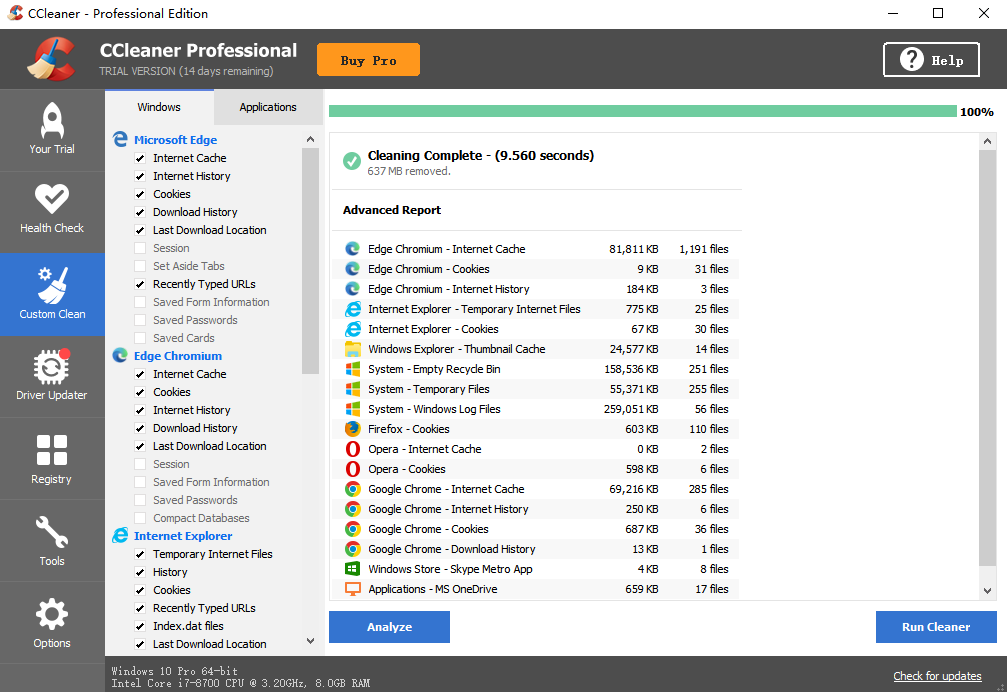Collapse the Microsoft Edge category header
Viewport: 1007px width, 692px height.
tap(175, 140)
